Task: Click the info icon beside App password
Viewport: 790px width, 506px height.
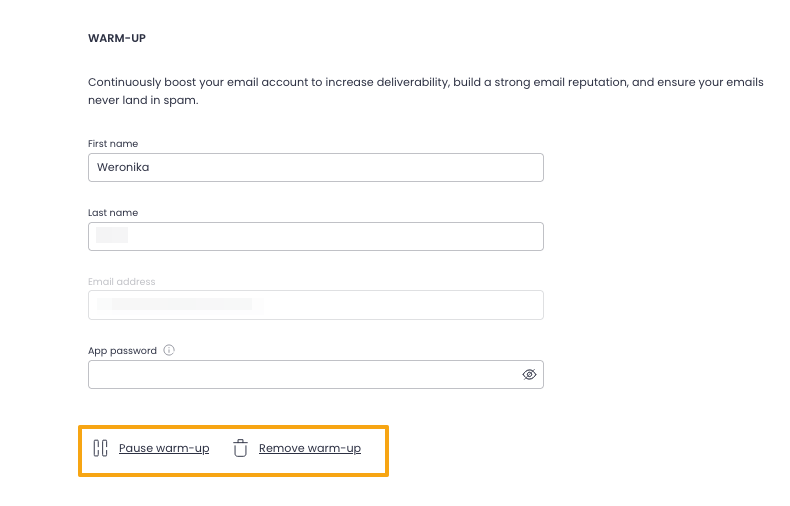Action: click(x=169, y=351)
